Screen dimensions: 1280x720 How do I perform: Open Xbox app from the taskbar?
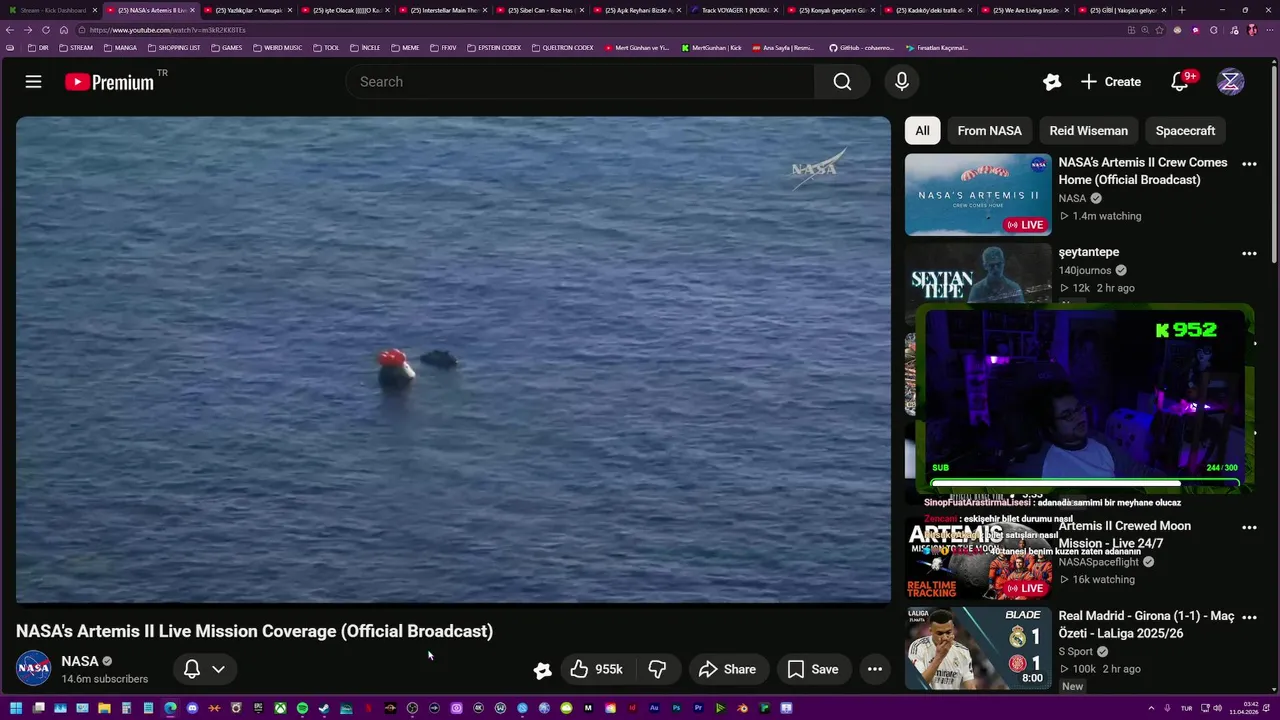pos(280,709)
